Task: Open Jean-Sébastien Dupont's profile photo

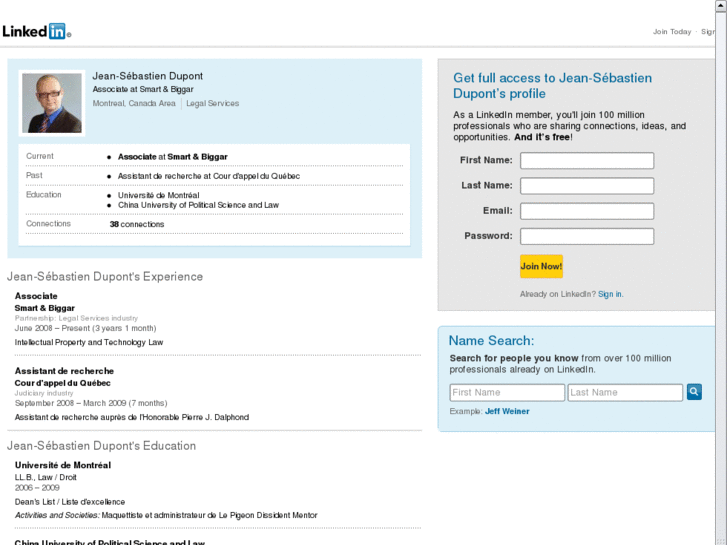Action: click(52, 103)
